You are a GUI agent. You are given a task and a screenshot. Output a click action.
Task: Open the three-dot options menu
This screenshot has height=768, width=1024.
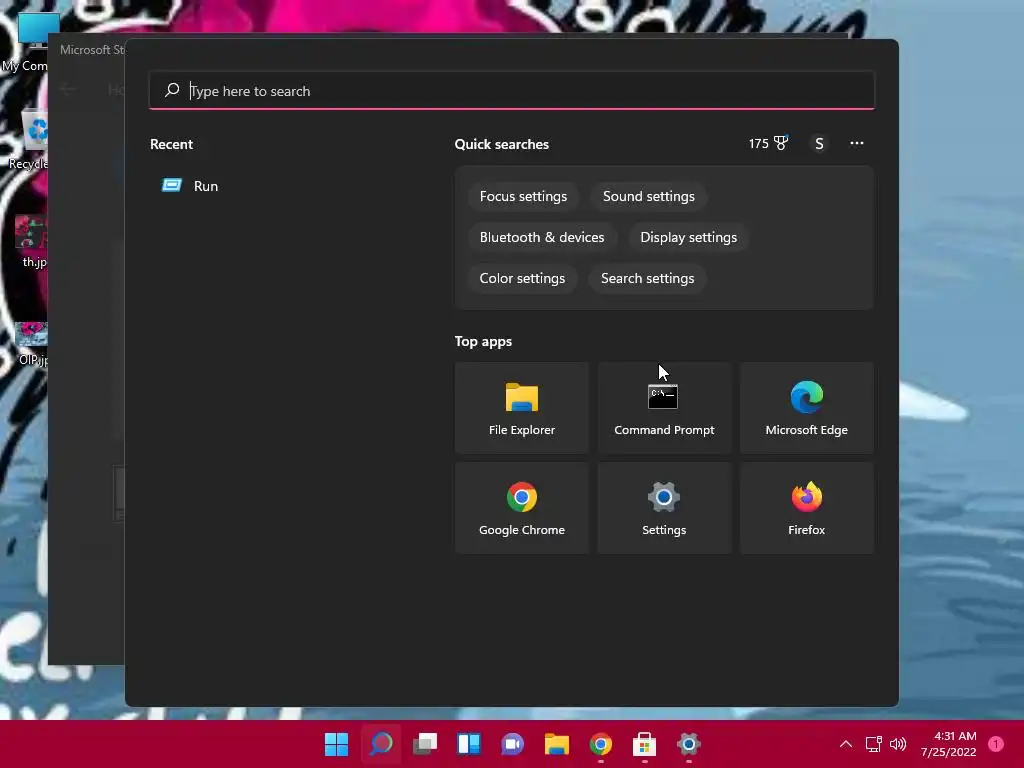point(857,143)
